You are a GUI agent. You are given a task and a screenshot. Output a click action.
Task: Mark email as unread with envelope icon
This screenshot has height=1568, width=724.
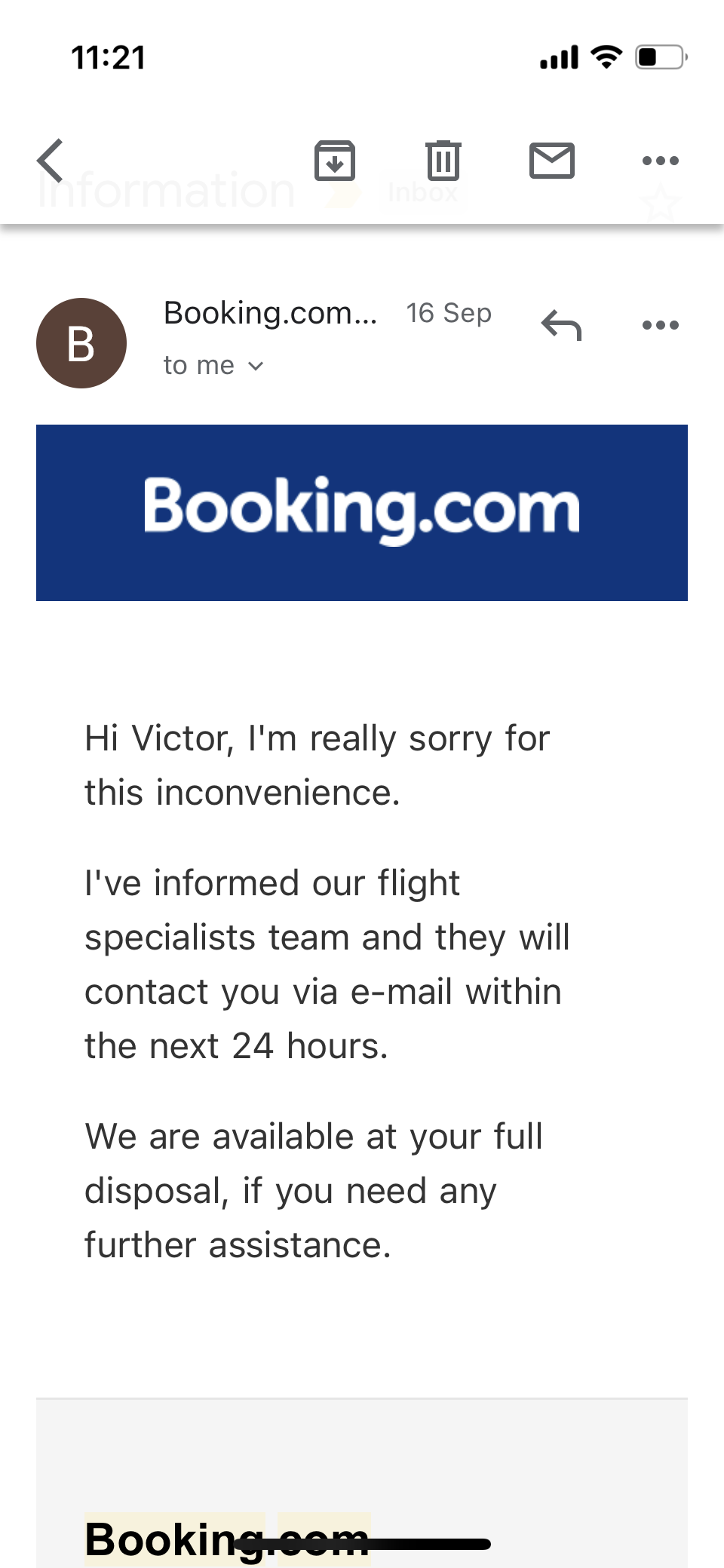pyautogui.click(x=552, y=161)
